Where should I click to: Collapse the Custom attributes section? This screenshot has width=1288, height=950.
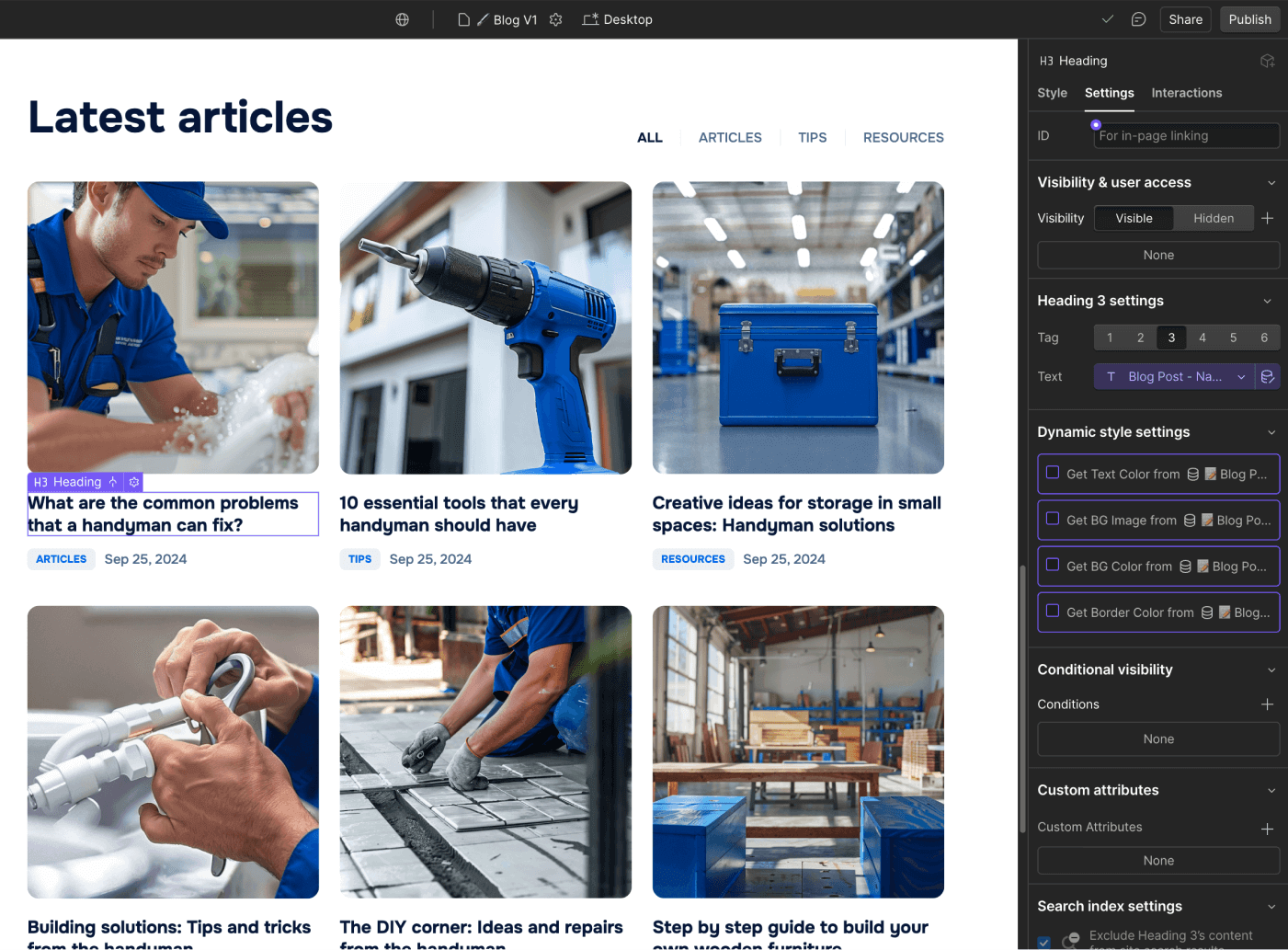(x=1272, y=790)
